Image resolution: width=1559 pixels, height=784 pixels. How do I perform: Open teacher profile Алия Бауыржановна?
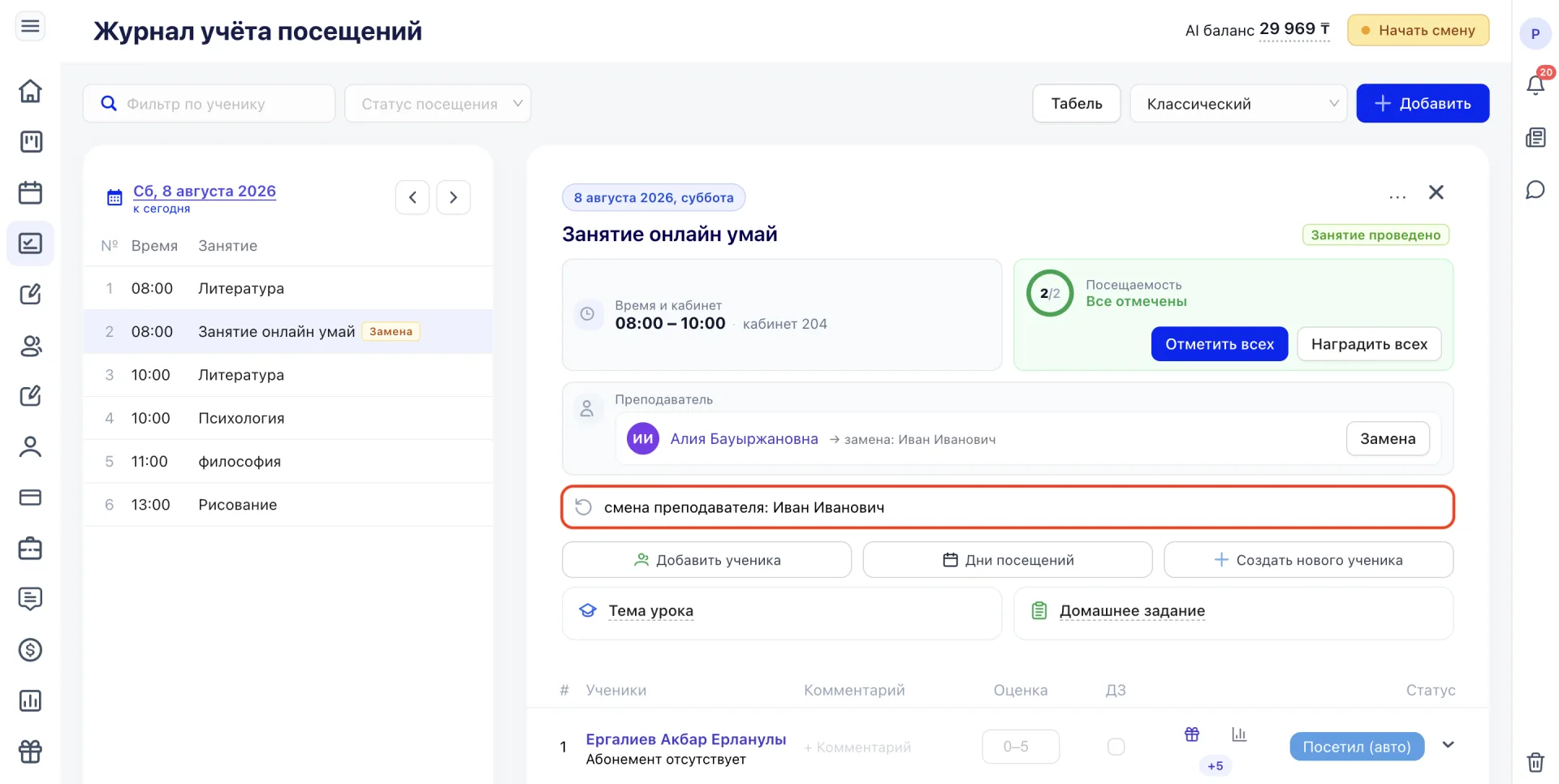[744, 439]
